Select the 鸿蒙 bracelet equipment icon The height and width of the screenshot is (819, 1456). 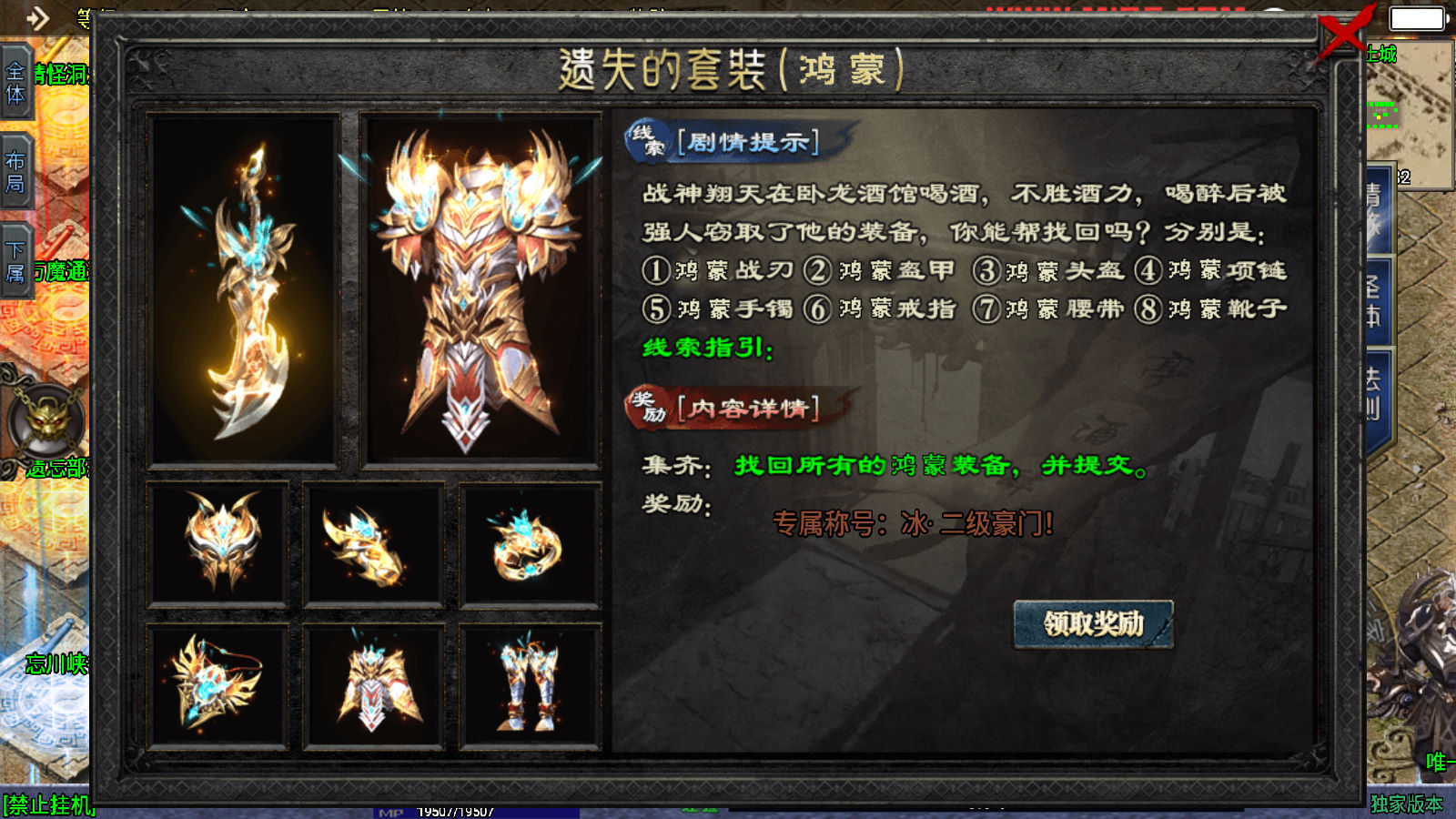373,544
